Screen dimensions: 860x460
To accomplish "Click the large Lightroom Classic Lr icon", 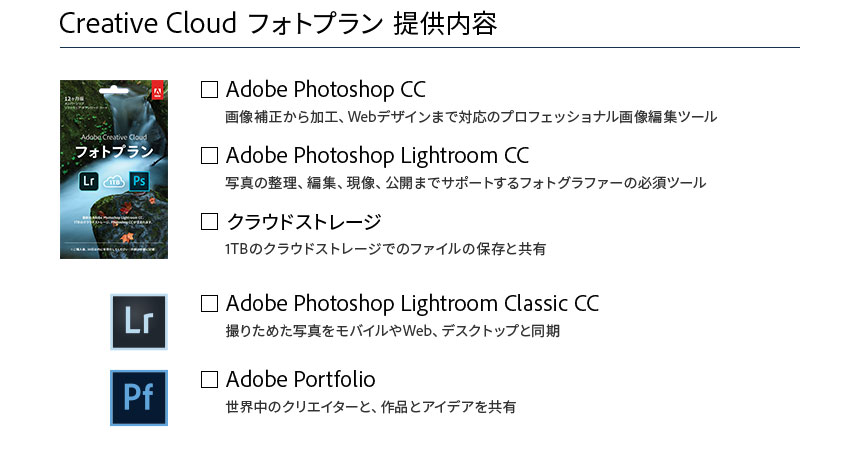I will [138, 321].
